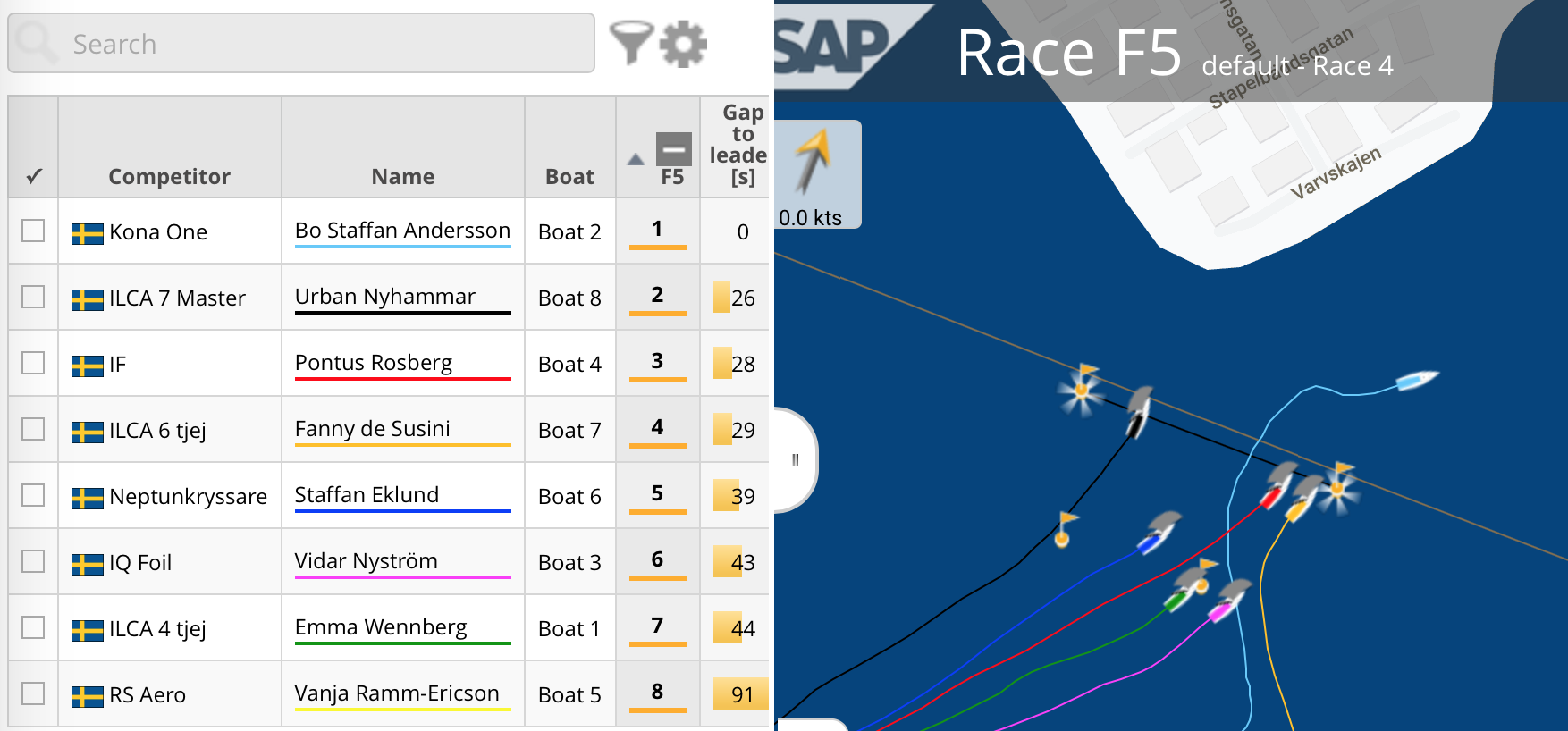Click competitor name Bo Staffan Andersson
Screen dimensions: 1568x731
point(402,230)
